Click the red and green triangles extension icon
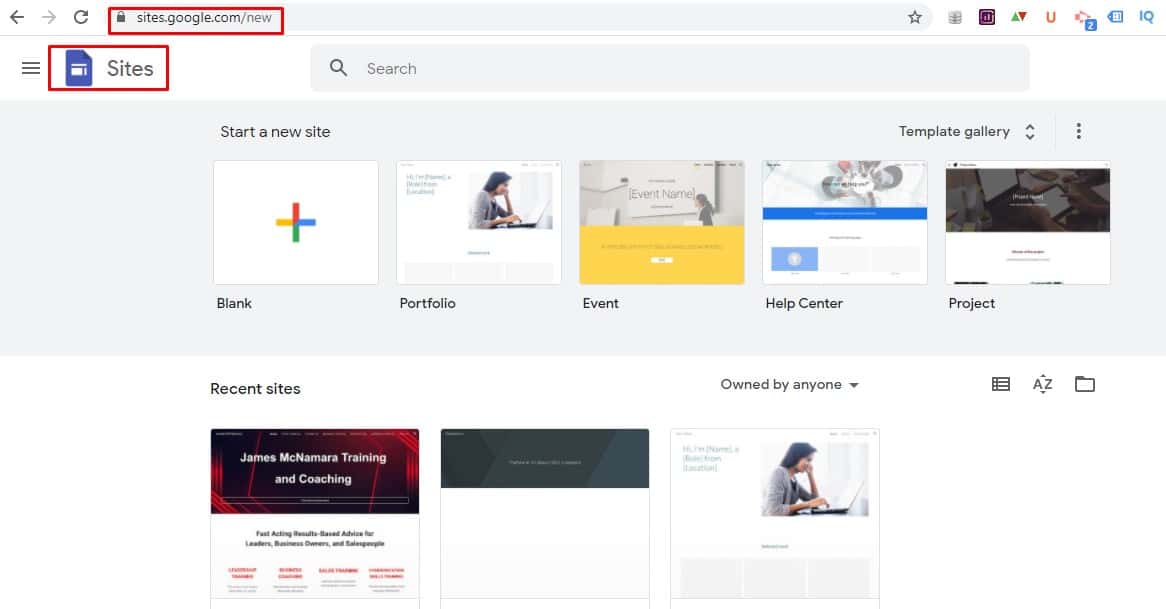The image size is (1166, 609). coord(1019,17)
